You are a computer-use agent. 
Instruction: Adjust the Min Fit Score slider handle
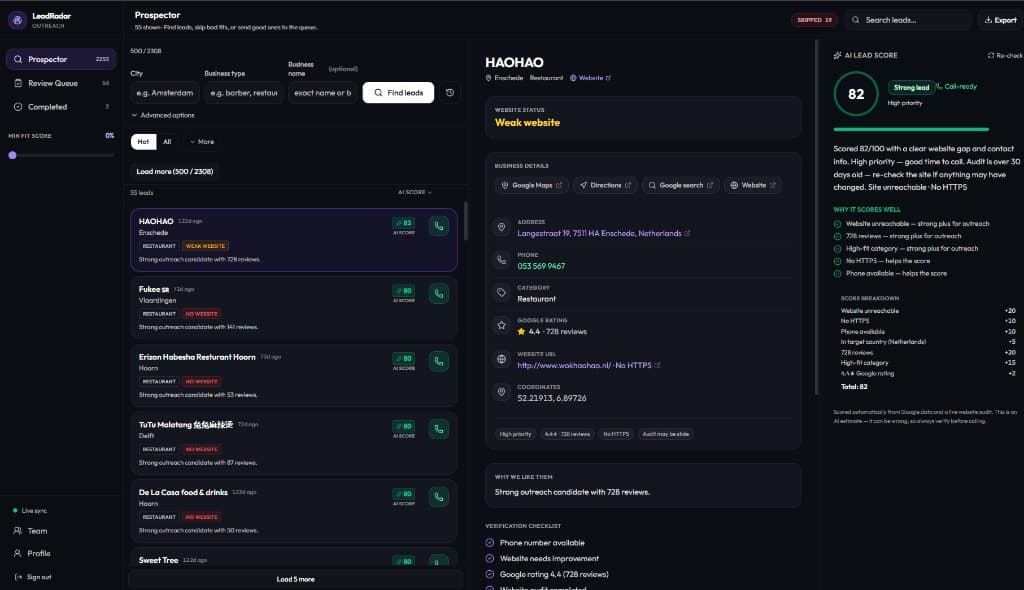(12, 156)
